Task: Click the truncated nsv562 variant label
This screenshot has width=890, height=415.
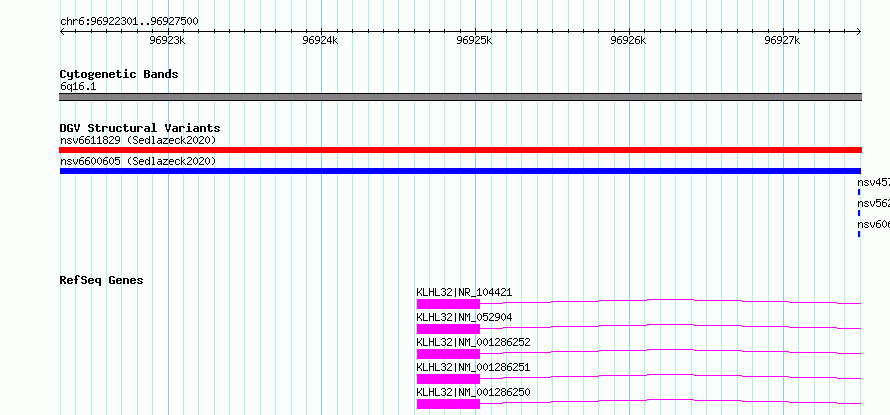Action: pyautogui.click(x=874, y=204)
